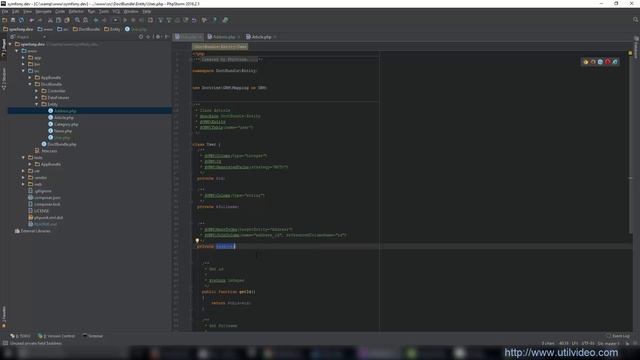
Task: Open the File menu
Action: [4, 11]
